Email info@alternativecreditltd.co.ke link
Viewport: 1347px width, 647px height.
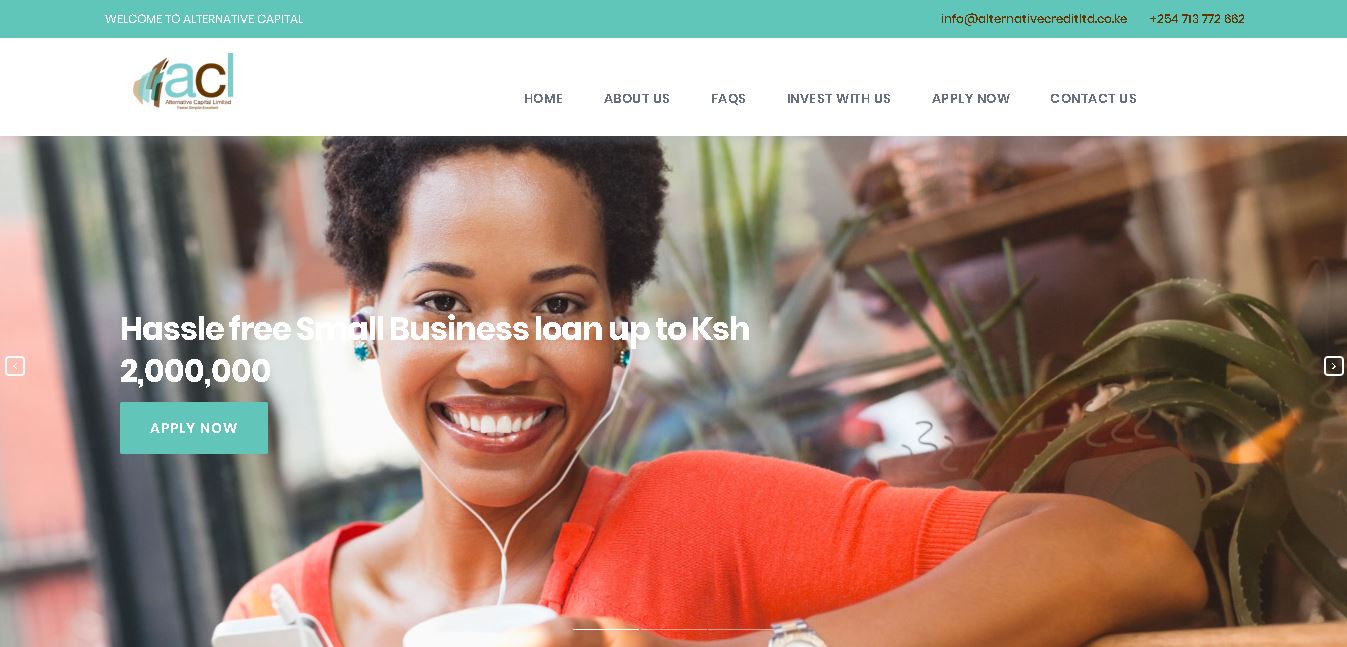click(x=1034, y=19)
